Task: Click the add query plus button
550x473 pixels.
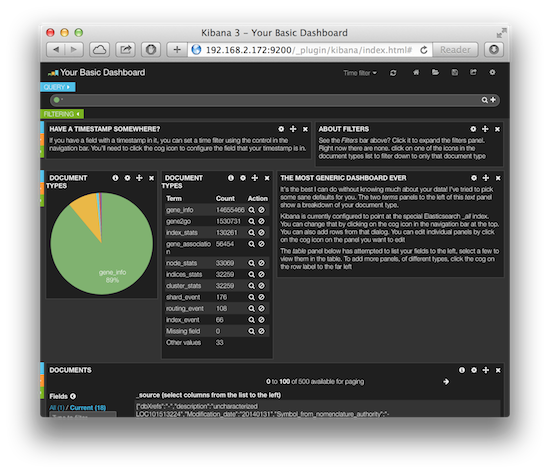Action: point(493,100)
